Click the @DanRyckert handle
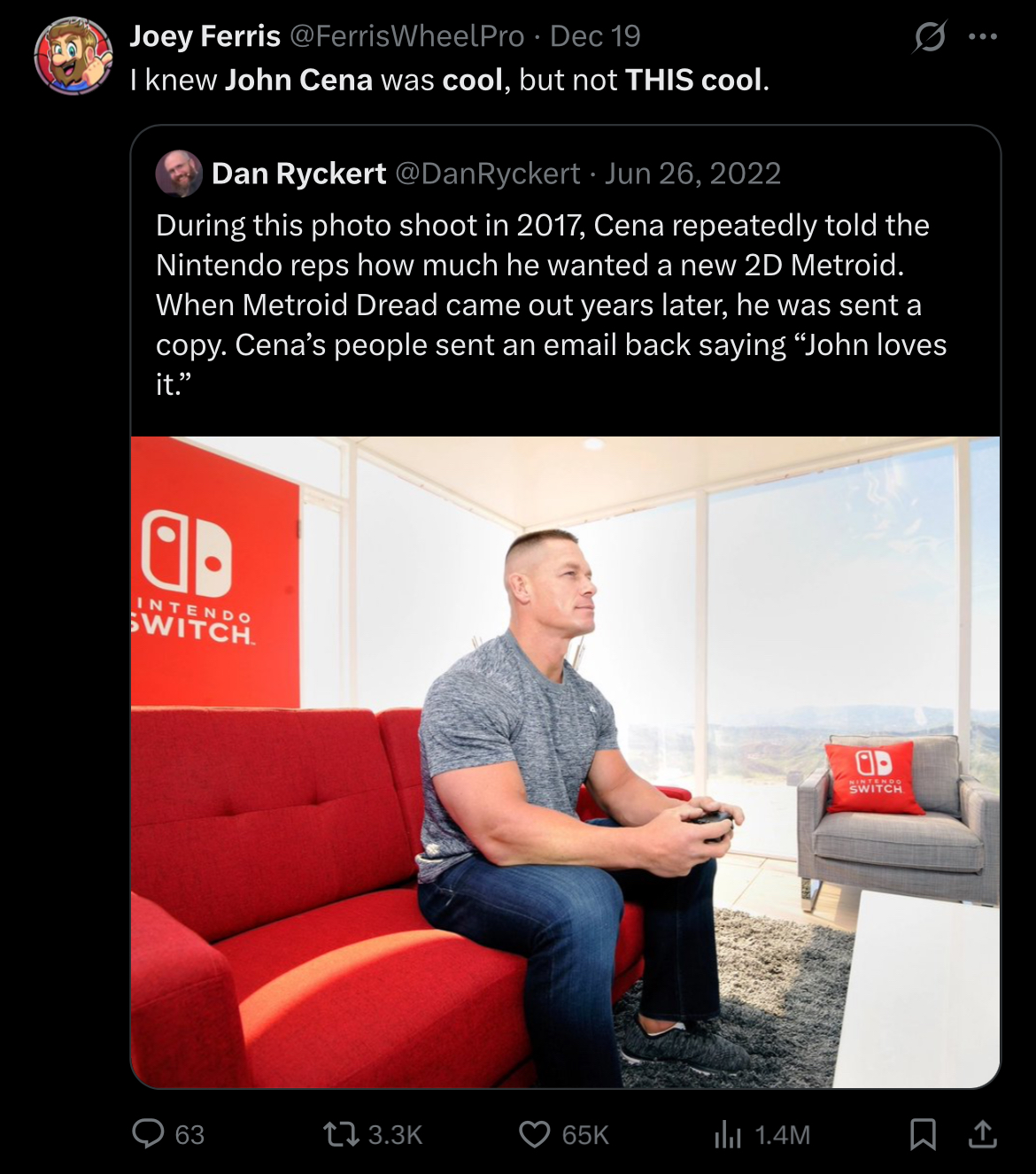Screen dimensions: 1036x1174 pos(487,174)
